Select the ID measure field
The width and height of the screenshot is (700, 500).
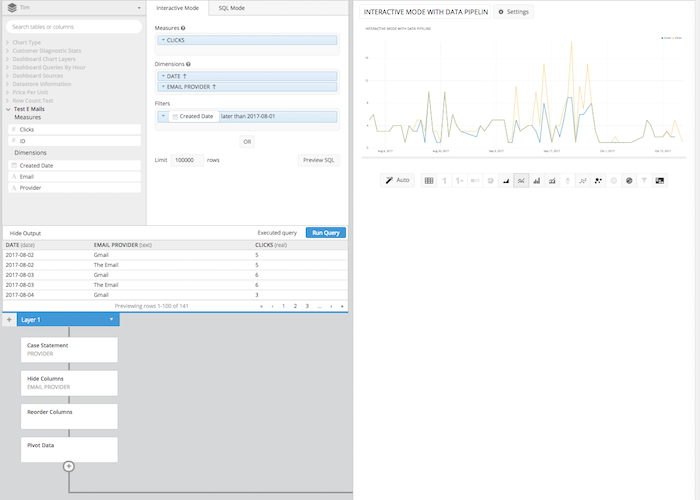tap(75, 141)
